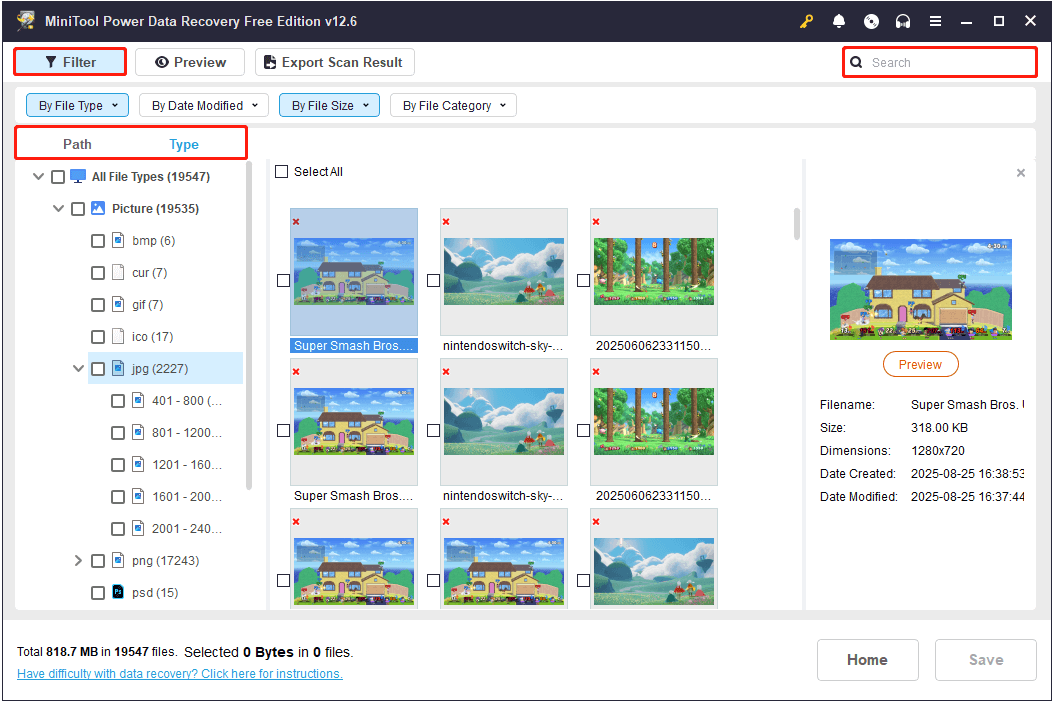Open customer support via the headset icon
1054x703 pixels.
pos(902,20)
